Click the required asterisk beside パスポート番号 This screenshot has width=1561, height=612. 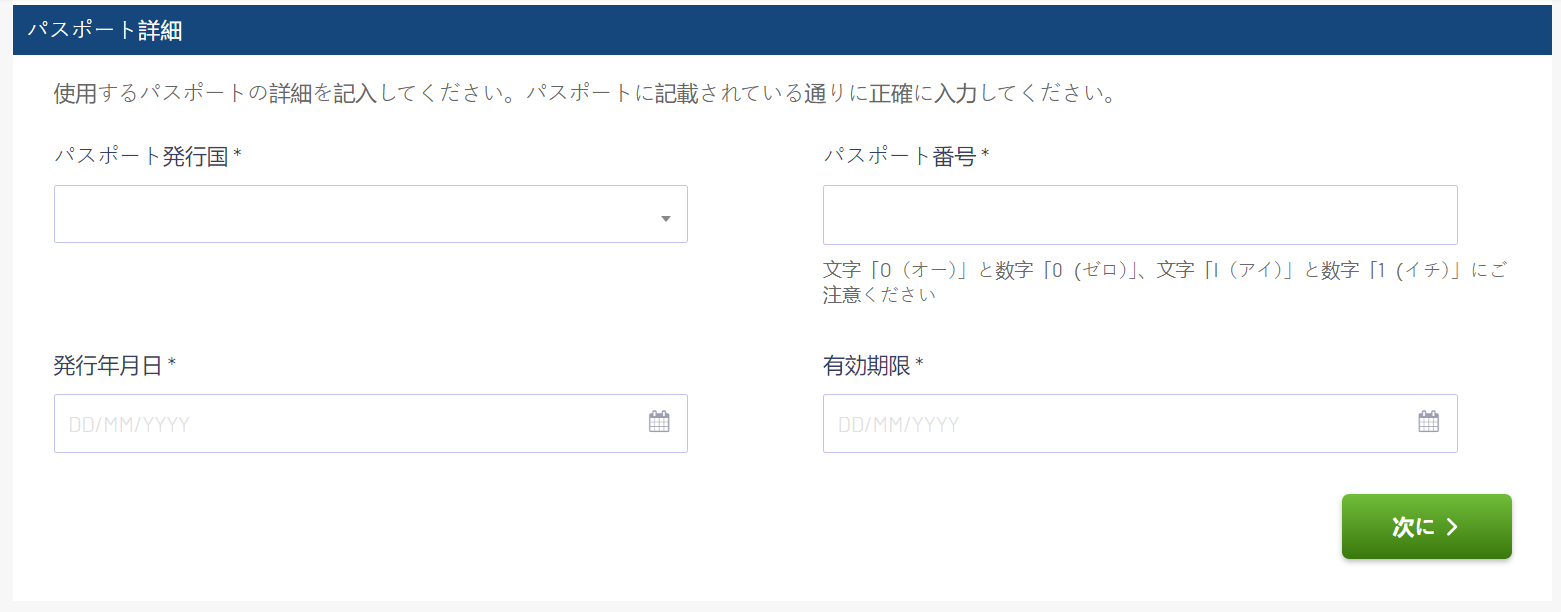(985, 154)
